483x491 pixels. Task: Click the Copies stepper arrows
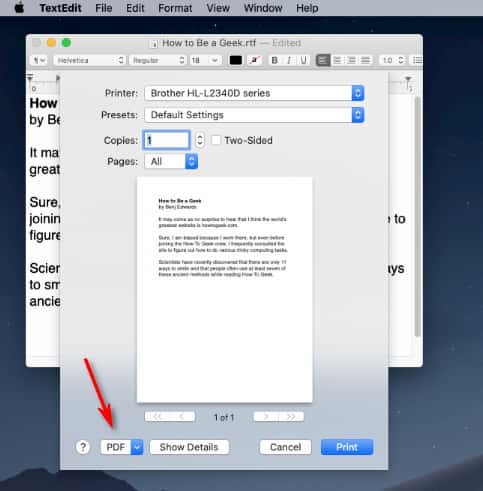click(199, 140)
